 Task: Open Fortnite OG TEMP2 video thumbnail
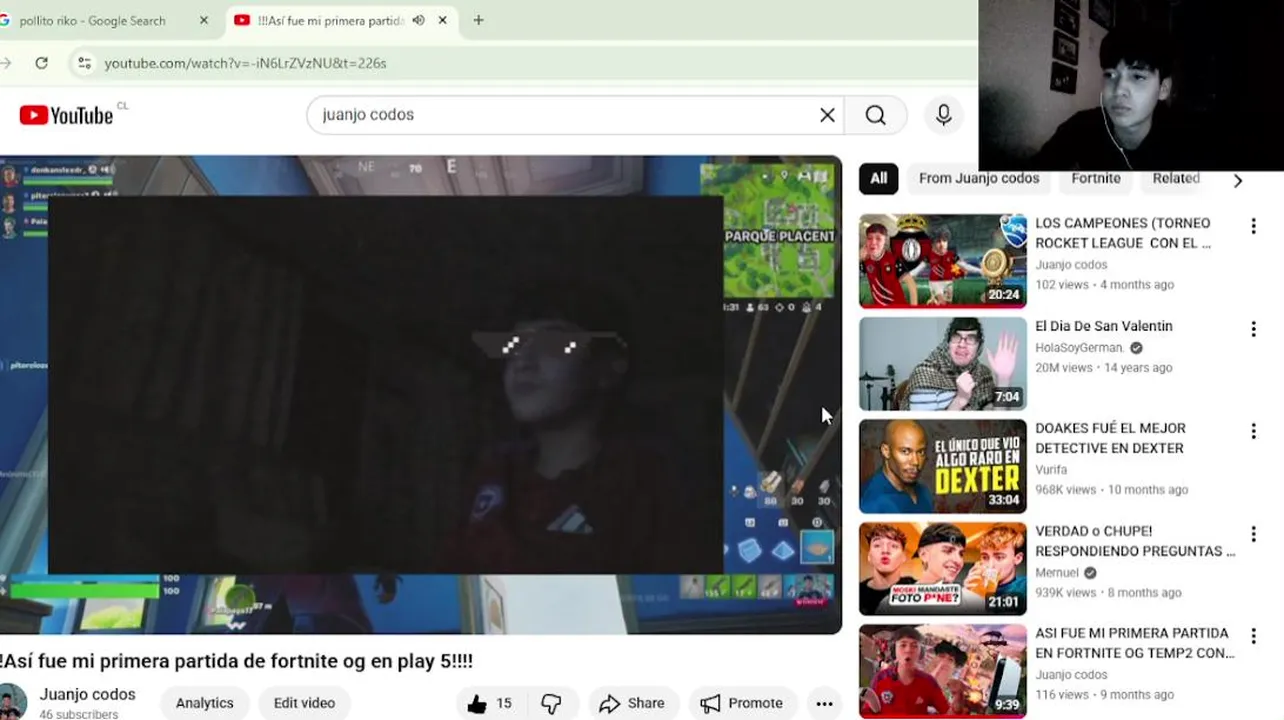[x=943, y=671]
